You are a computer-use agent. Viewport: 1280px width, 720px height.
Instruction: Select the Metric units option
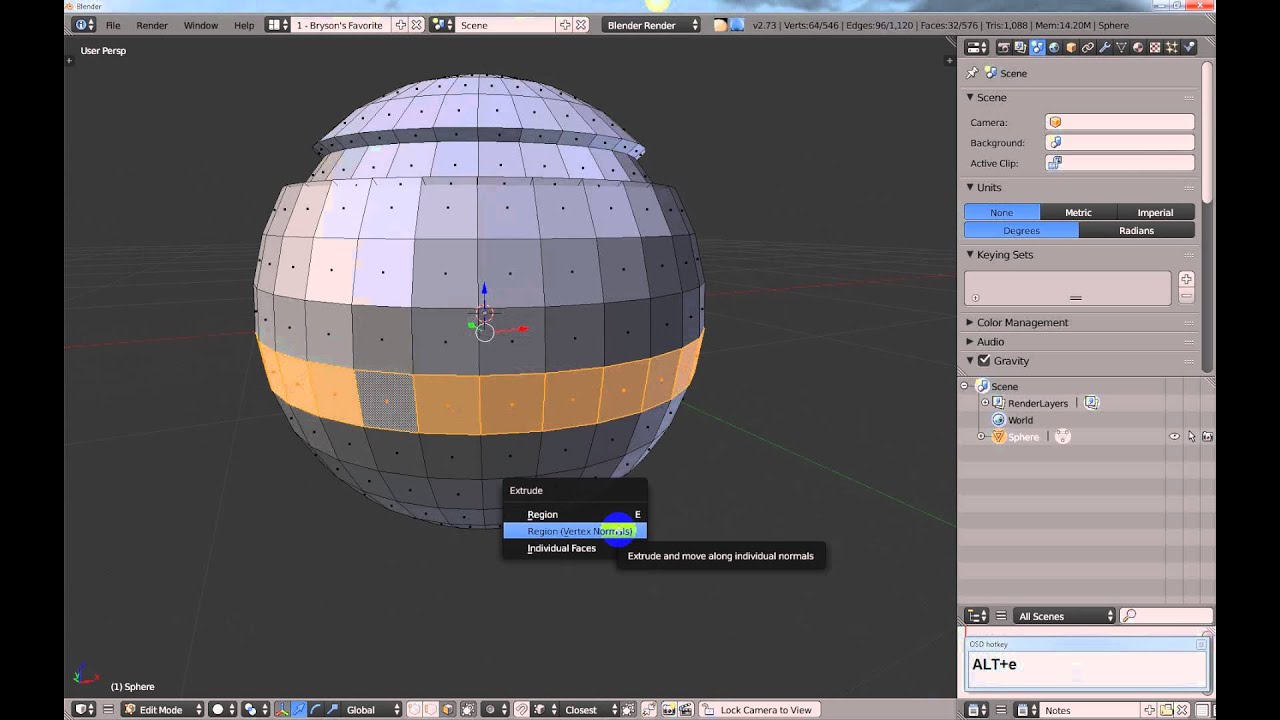coord(1078,212)
